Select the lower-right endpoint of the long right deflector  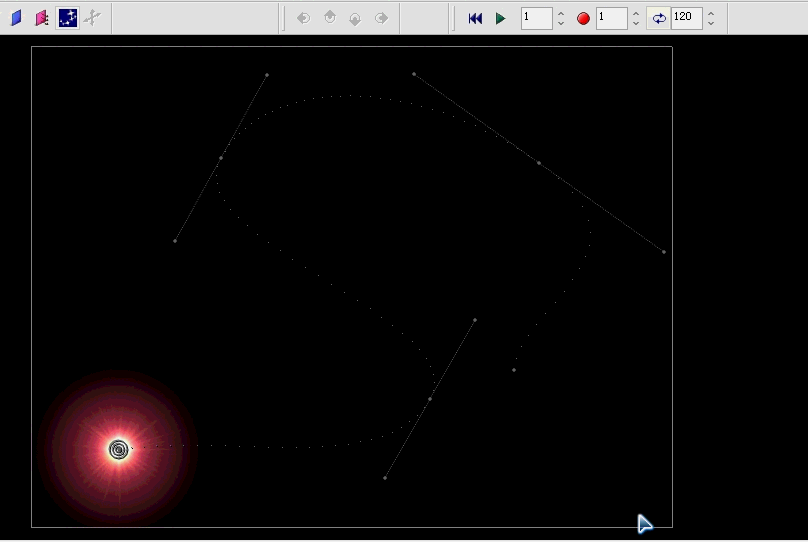(x=664, y=252)
